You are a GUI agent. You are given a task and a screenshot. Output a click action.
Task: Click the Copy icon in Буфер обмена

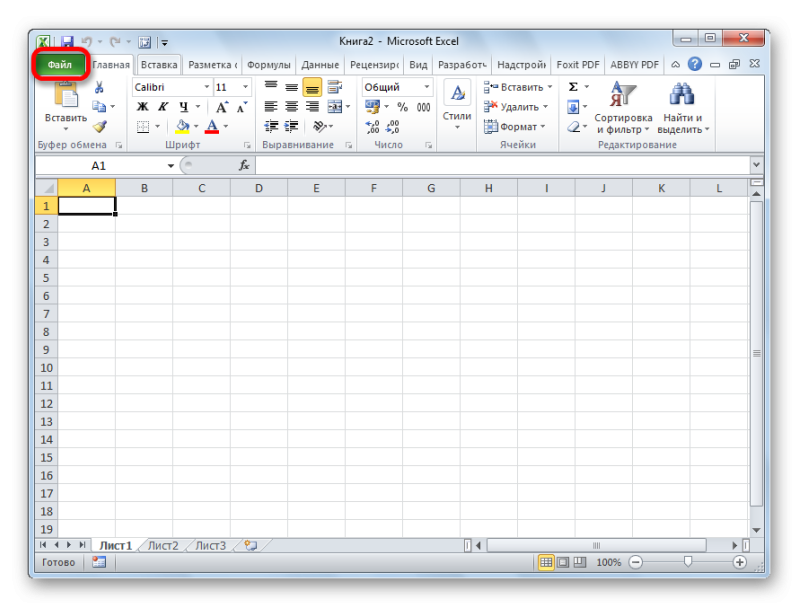pos(99,107)
